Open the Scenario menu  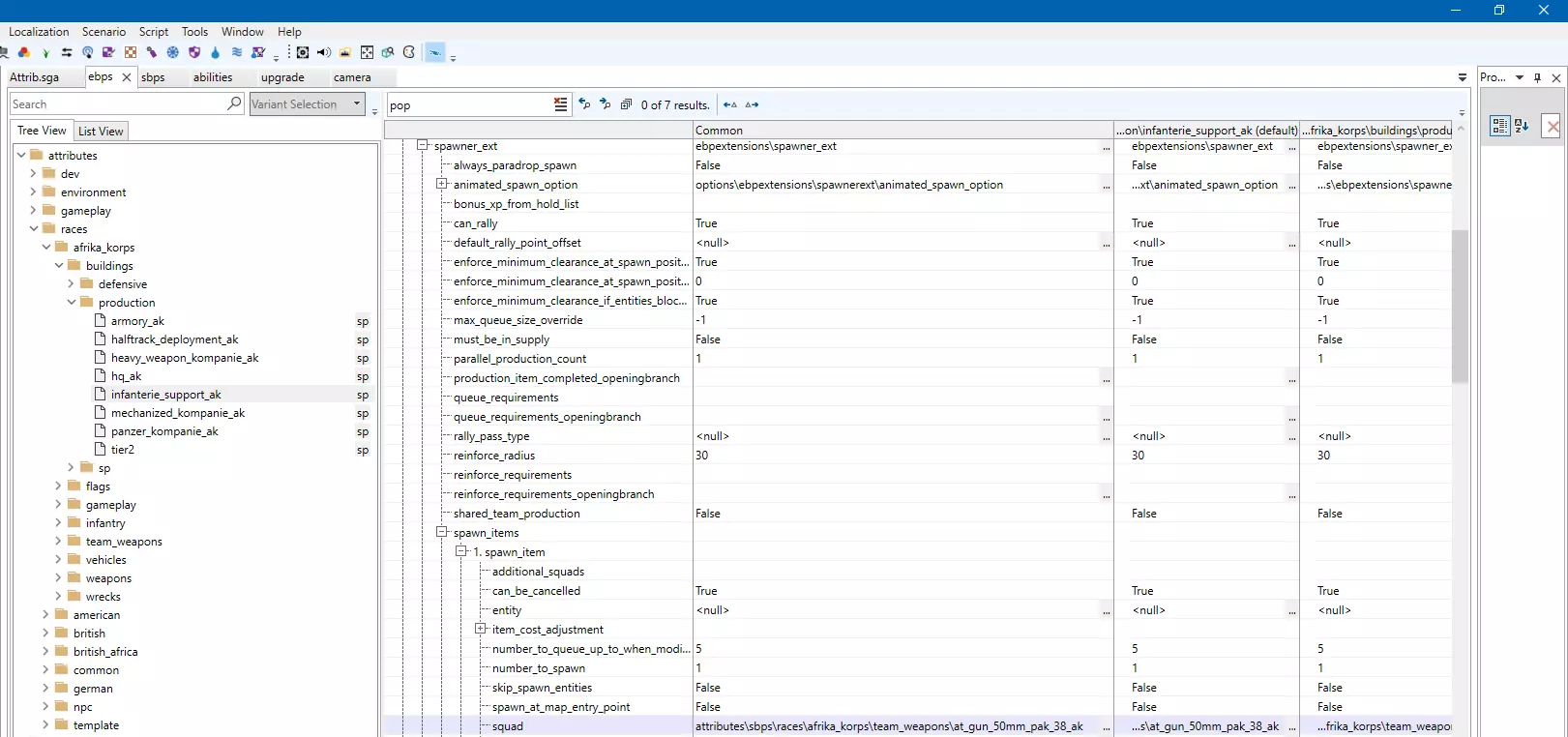click(x=104, y=32)
